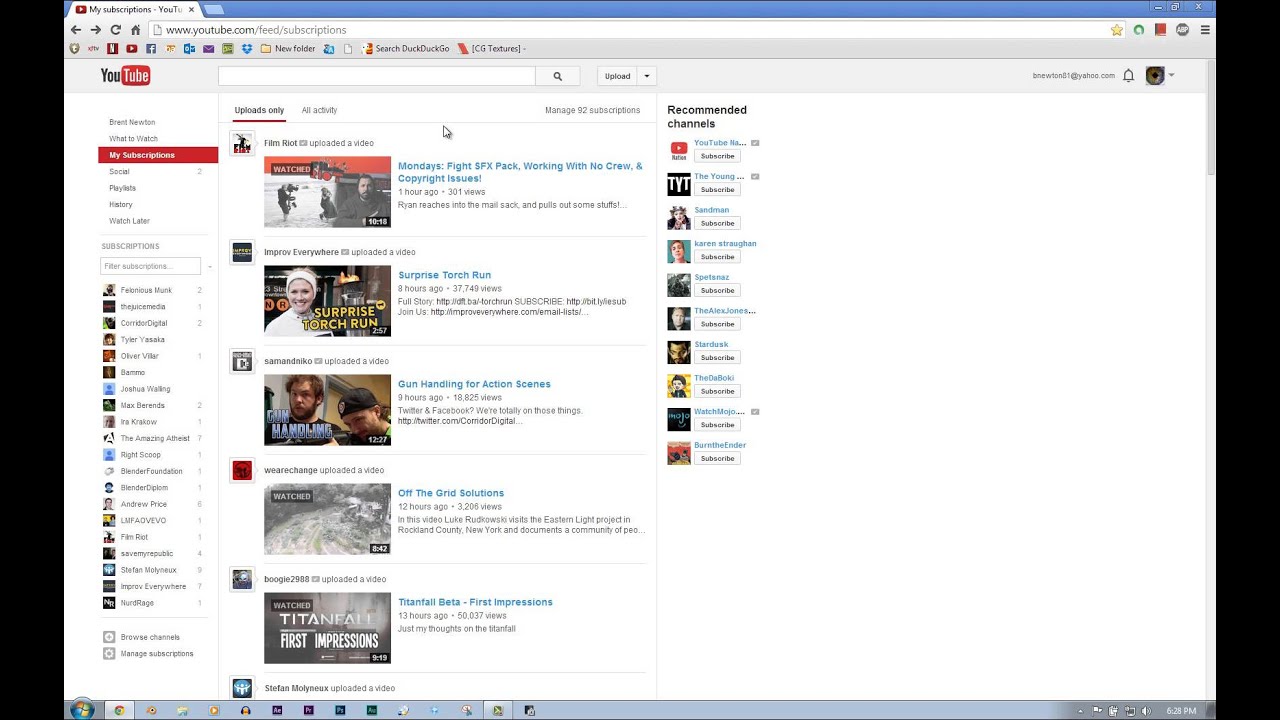Open Off The Grid Solutions video title
This screenshot has height=720, width=1280.
coord(451,493)
